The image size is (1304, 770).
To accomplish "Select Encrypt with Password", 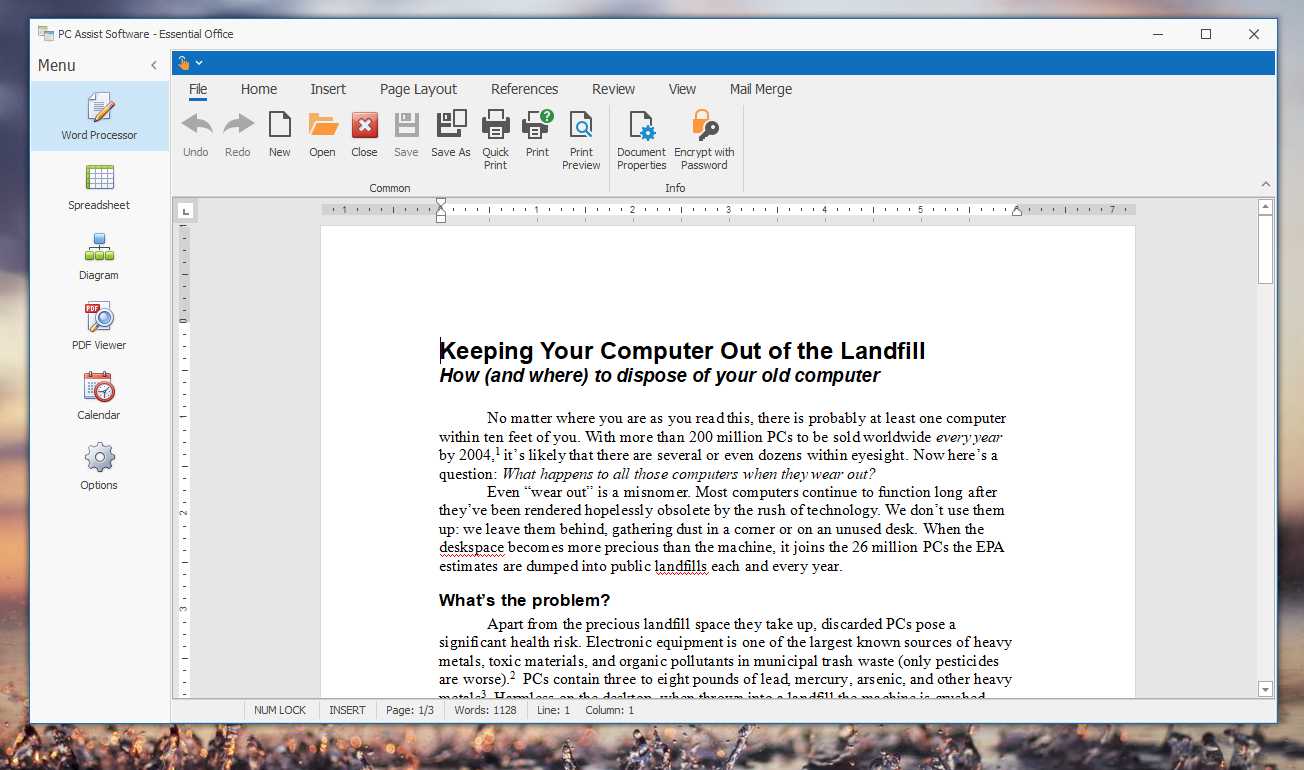I will click(x=705, y=140).
